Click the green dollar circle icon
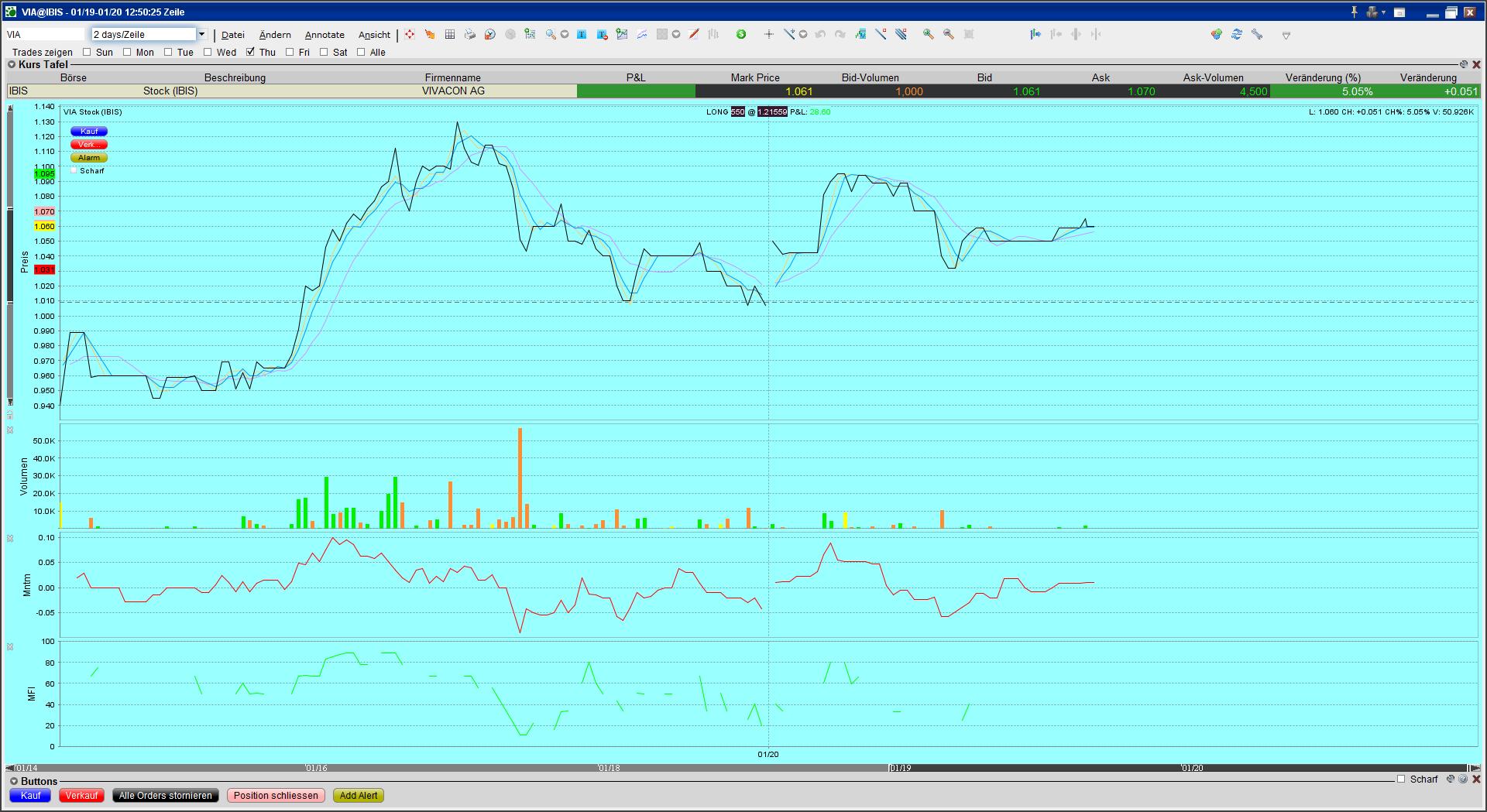Screen dimensions: 1487x812 [741, 34]
